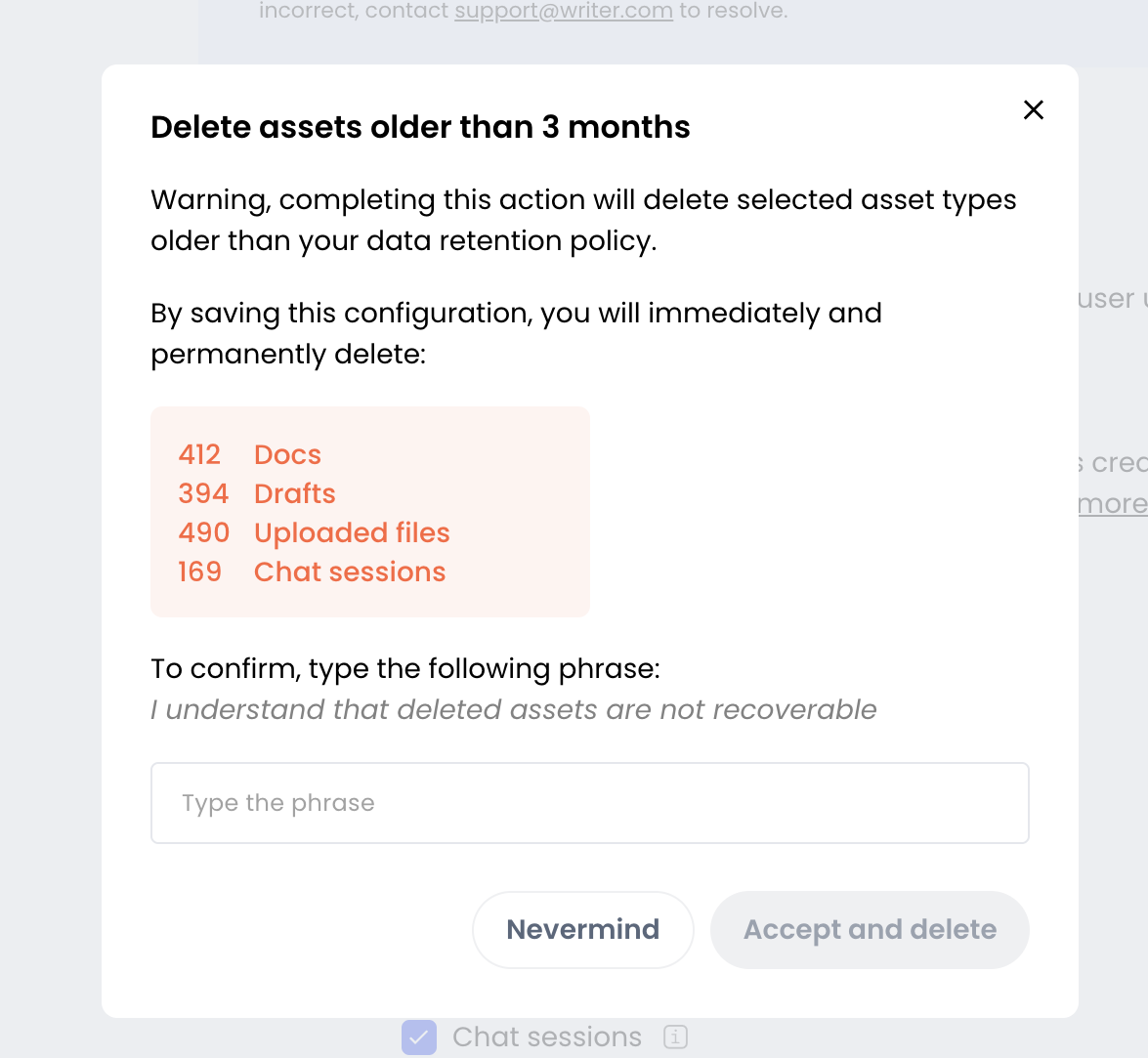
Task: Click the 'To confirm, type' instruction label
Action: (x=405, y=668)
